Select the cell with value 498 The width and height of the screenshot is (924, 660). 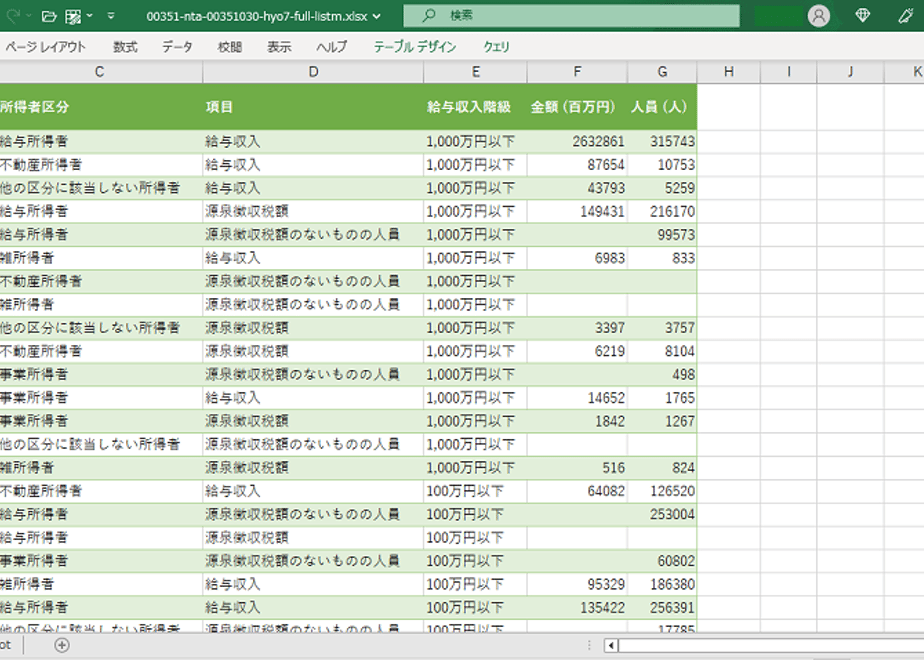[662, 375]
